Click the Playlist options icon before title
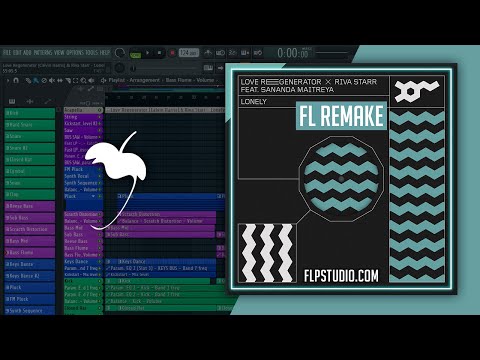Screen dimensions: 480x360 tap(104, 80)
